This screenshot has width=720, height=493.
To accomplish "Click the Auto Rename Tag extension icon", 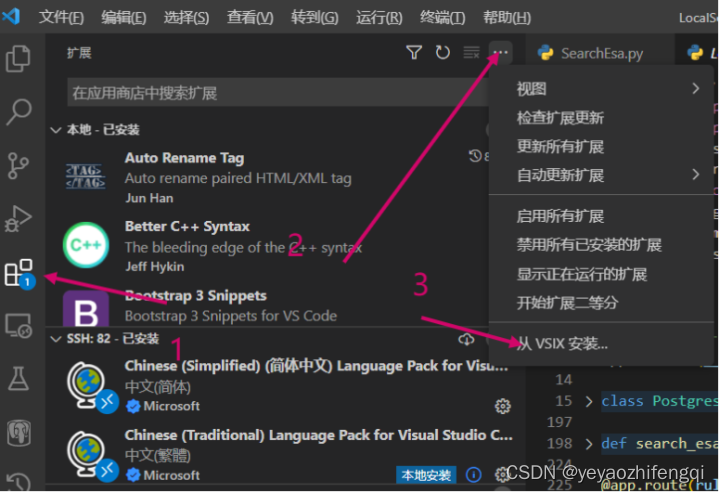I will 85,177.
